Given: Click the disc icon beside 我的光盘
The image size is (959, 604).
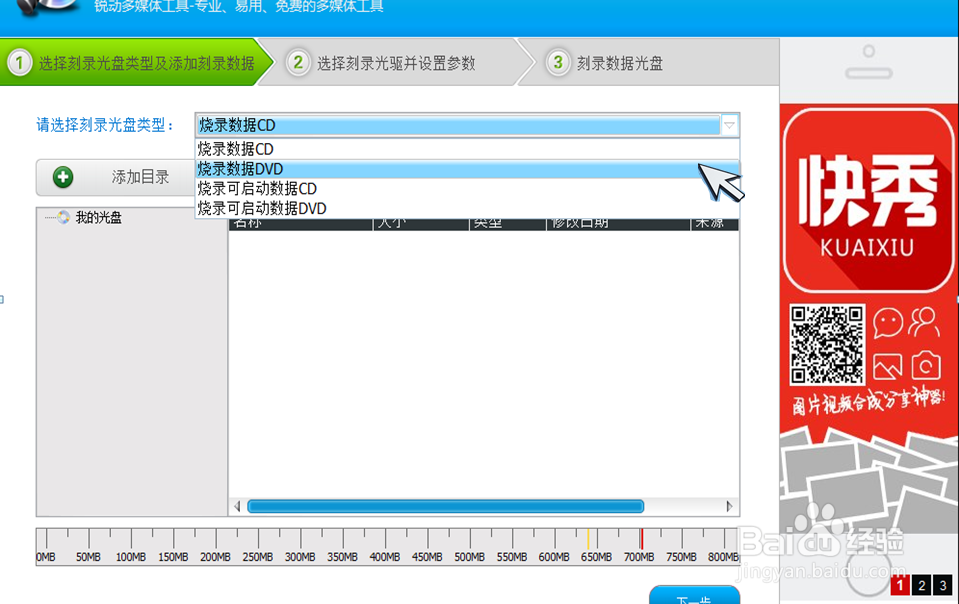Looking at the screenshot, I should pyautogui.click(x=64, y=218).
